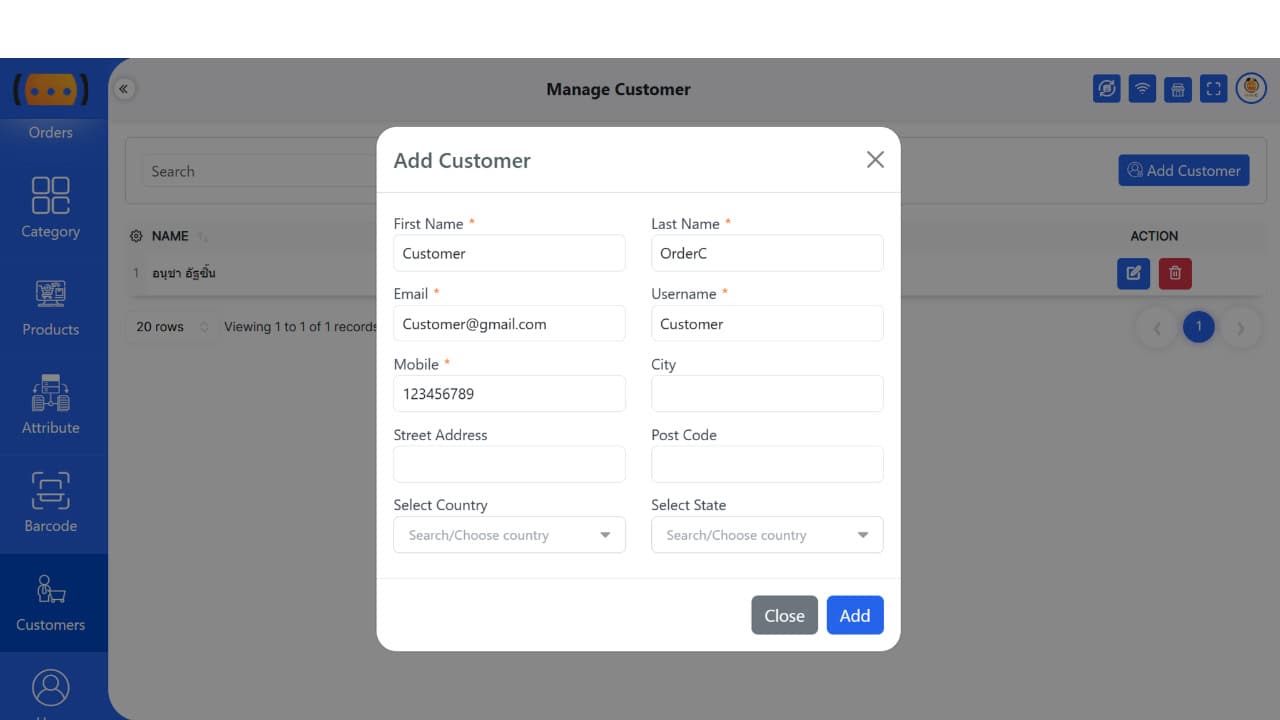Click the red delete trash icon
The width and height of the screenshot is (1280, 720).
(1175, 273)
